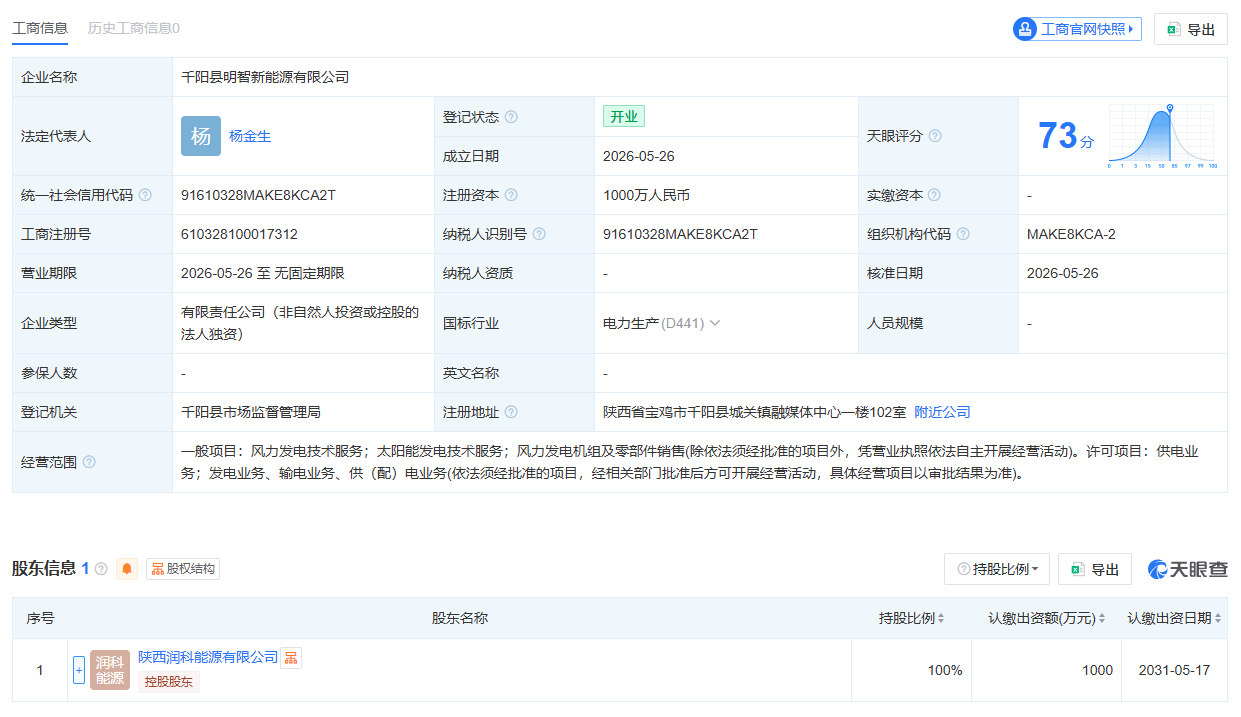Open the 股权结构 button

pyautogui.click(x=183, y=569)
